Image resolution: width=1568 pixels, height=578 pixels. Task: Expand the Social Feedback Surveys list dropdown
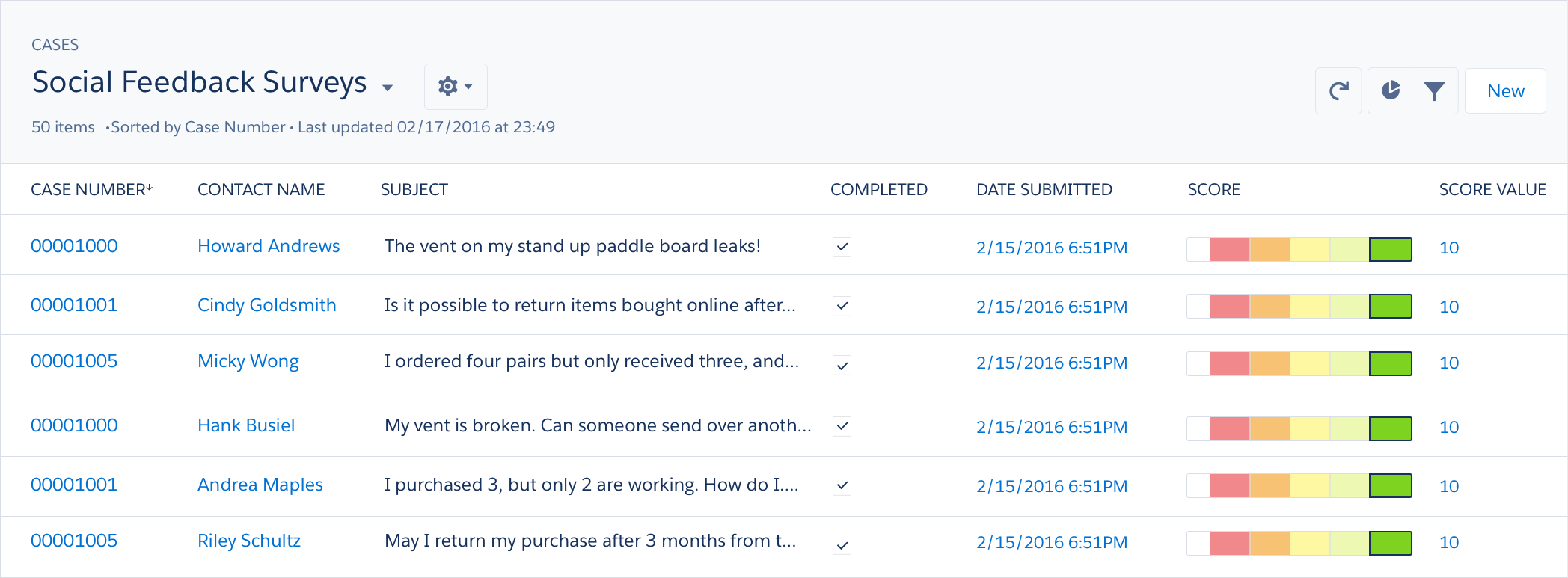[x=388, y=87]
